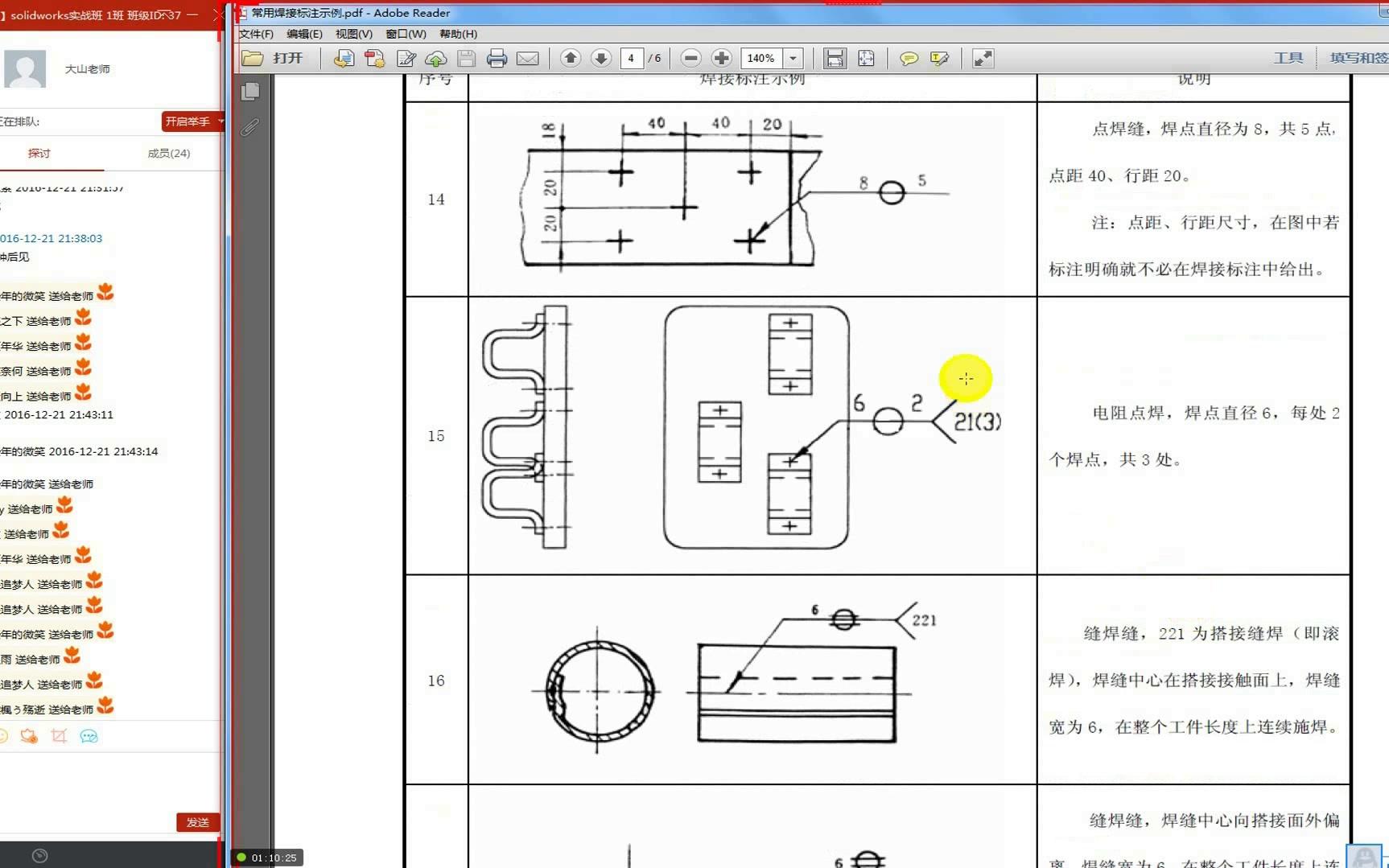Click the recording timer 01:10:25 indicator

point(268,858)
